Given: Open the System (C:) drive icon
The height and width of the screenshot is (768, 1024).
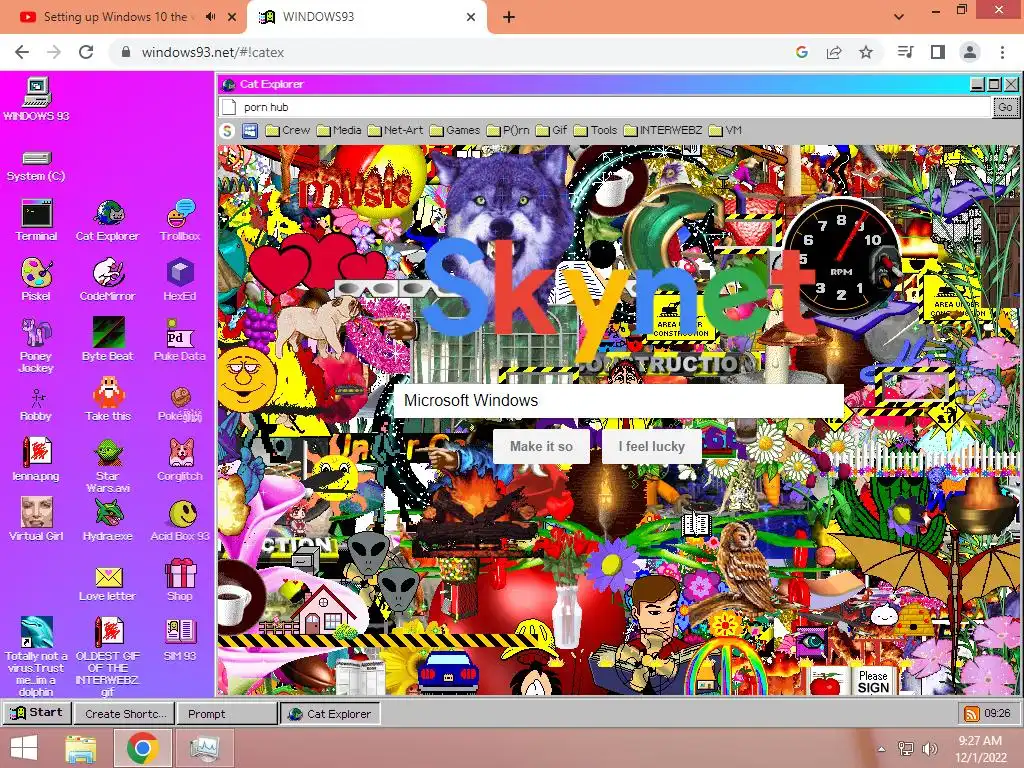Looking at the screenshot, I should (x=37, y=166).
